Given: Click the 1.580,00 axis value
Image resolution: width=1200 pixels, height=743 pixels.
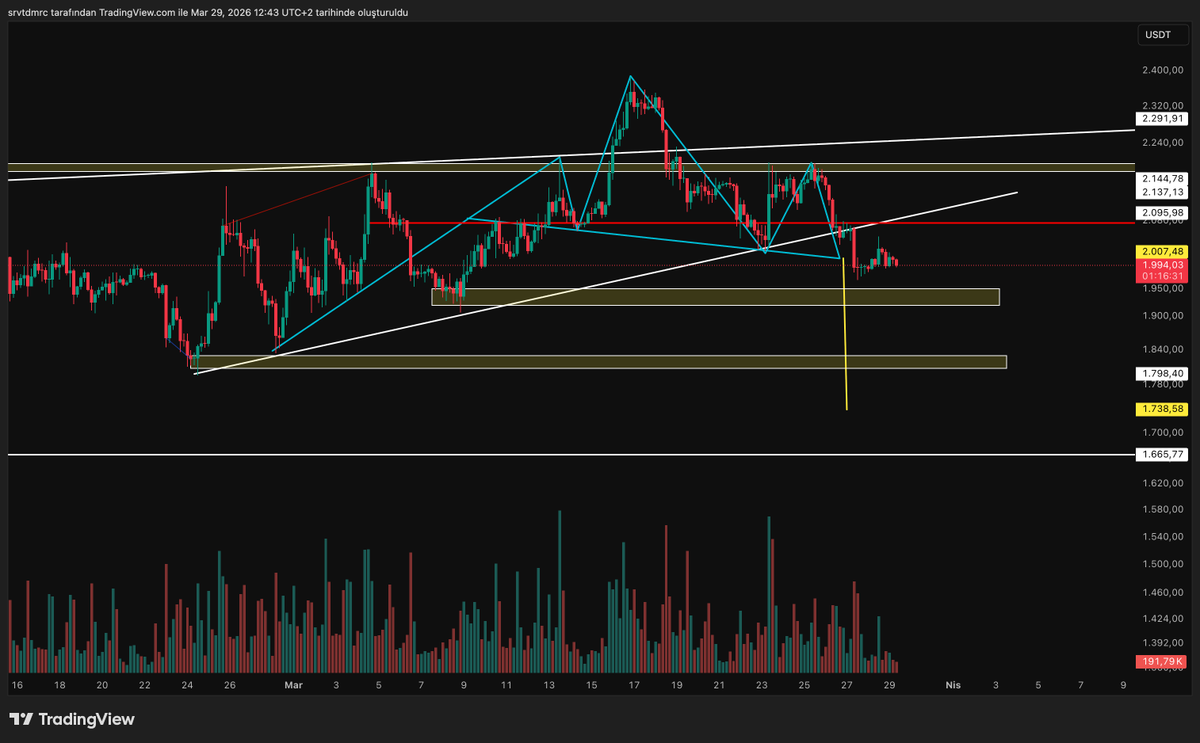Looking at the screenshot, I should (1163, 509).
